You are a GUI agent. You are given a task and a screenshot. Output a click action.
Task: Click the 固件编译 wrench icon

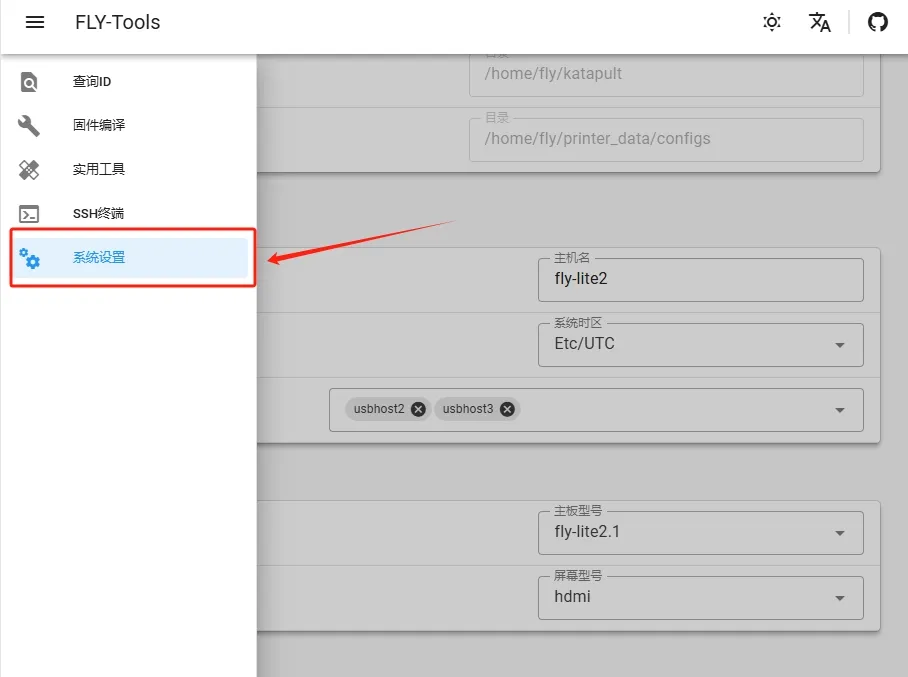click(30, 126)
